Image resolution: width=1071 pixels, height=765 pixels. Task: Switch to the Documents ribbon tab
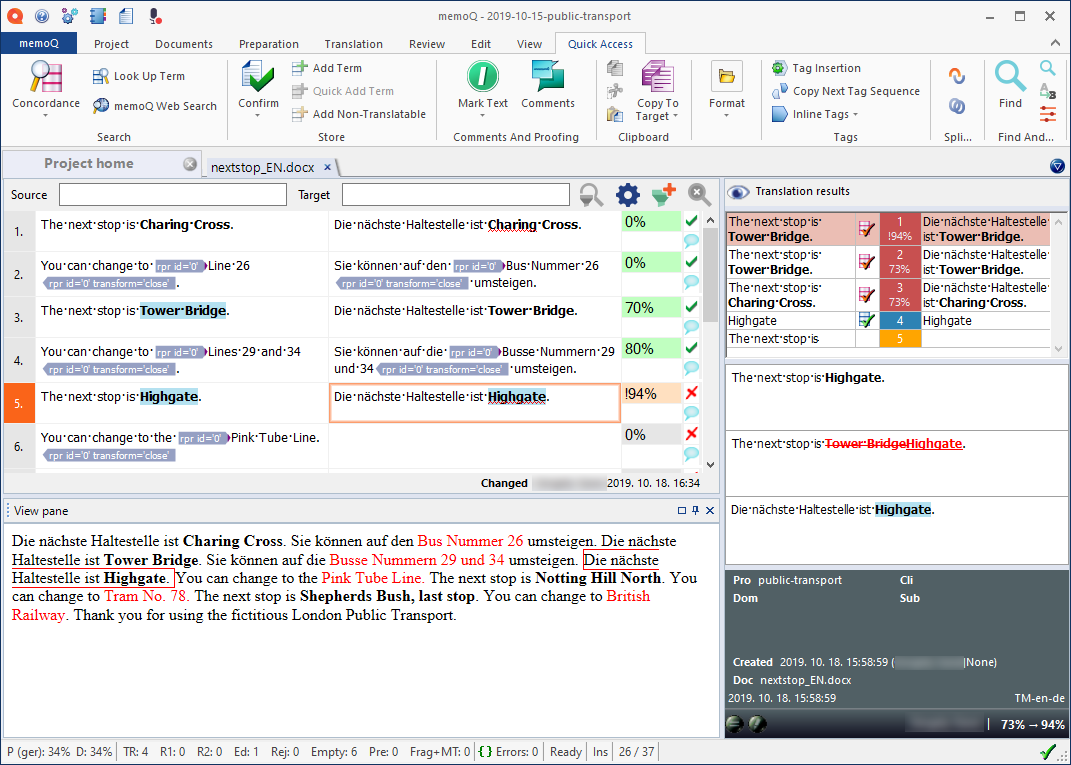pos(184,44)
